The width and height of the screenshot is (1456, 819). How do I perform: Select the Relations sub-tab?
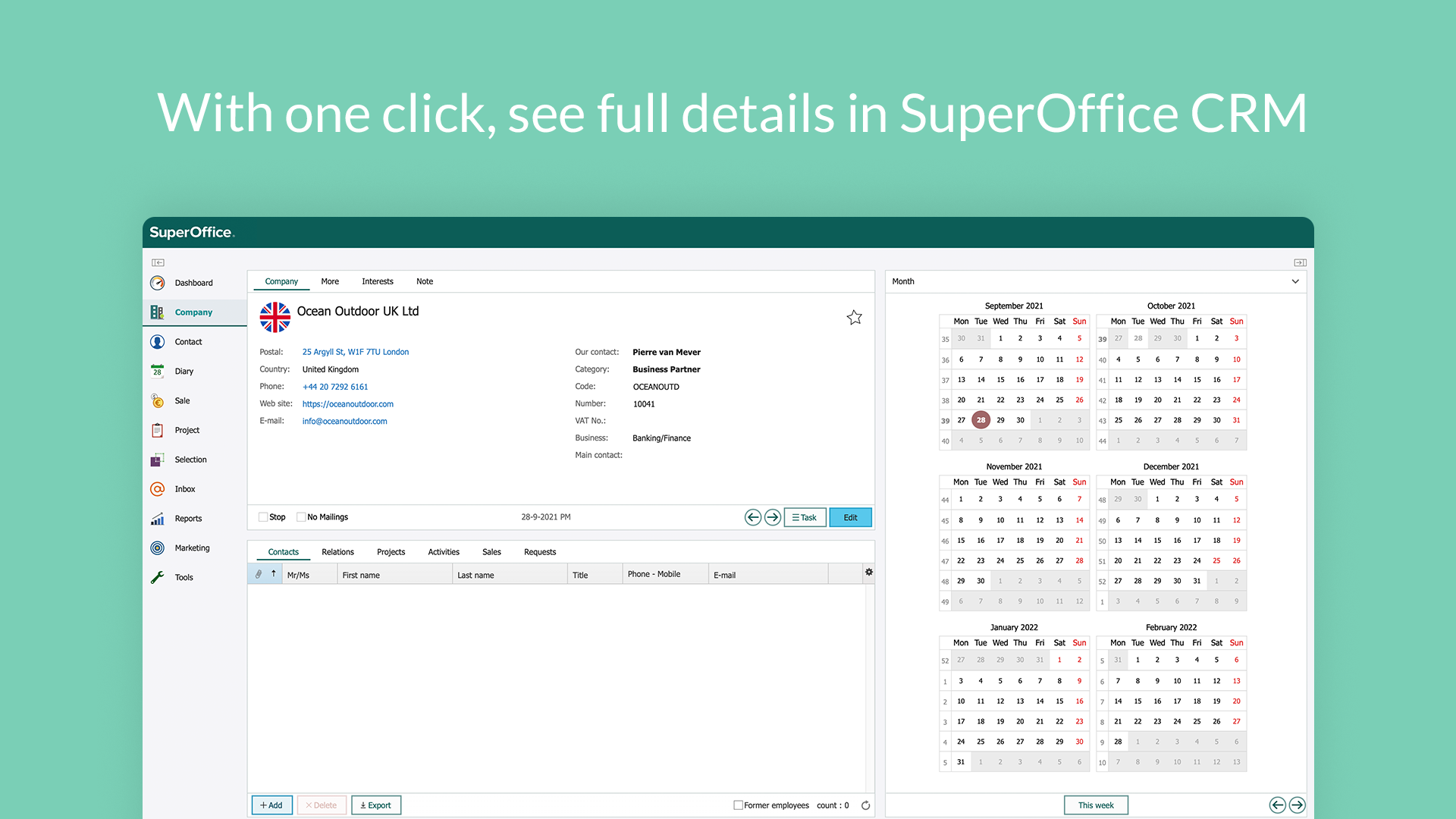point(337,552)
